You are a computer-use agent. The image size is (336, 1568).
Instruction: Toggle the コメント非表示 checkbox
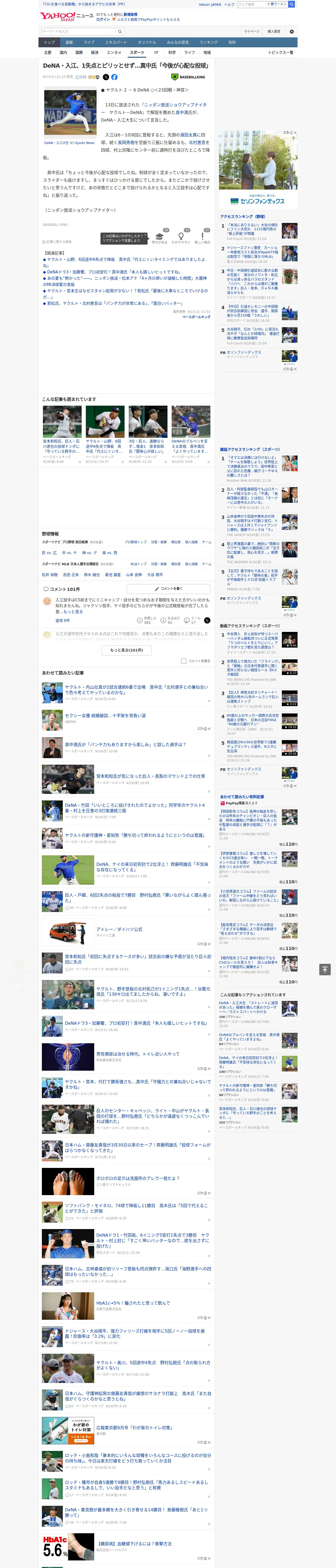183,661
